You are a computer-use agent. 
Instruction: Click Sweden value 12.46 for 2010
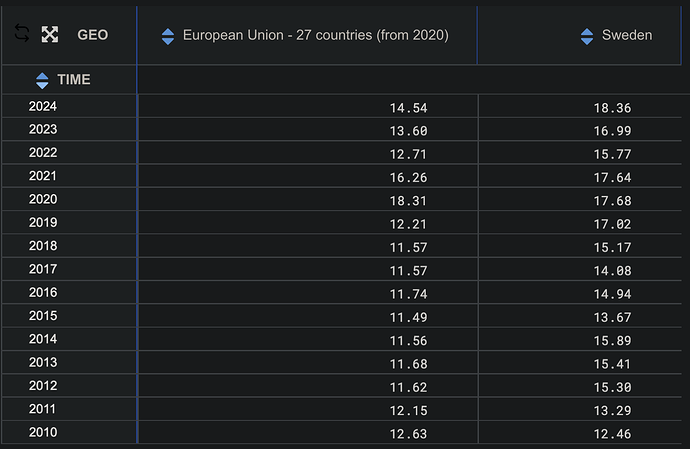click(x=612, y=434)
